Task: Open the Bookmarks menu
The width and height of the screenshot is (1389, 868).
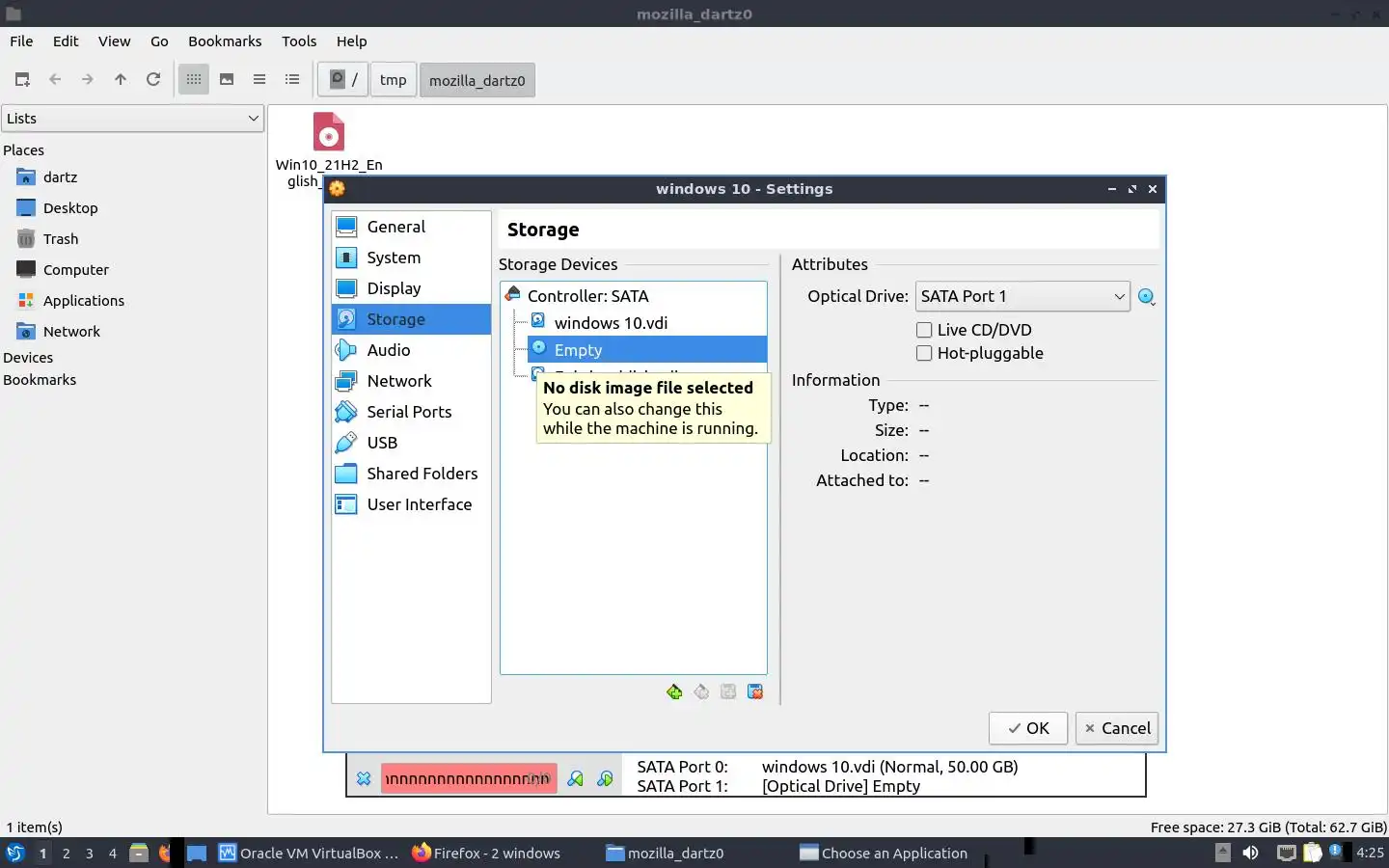Action: pos(225,41)
